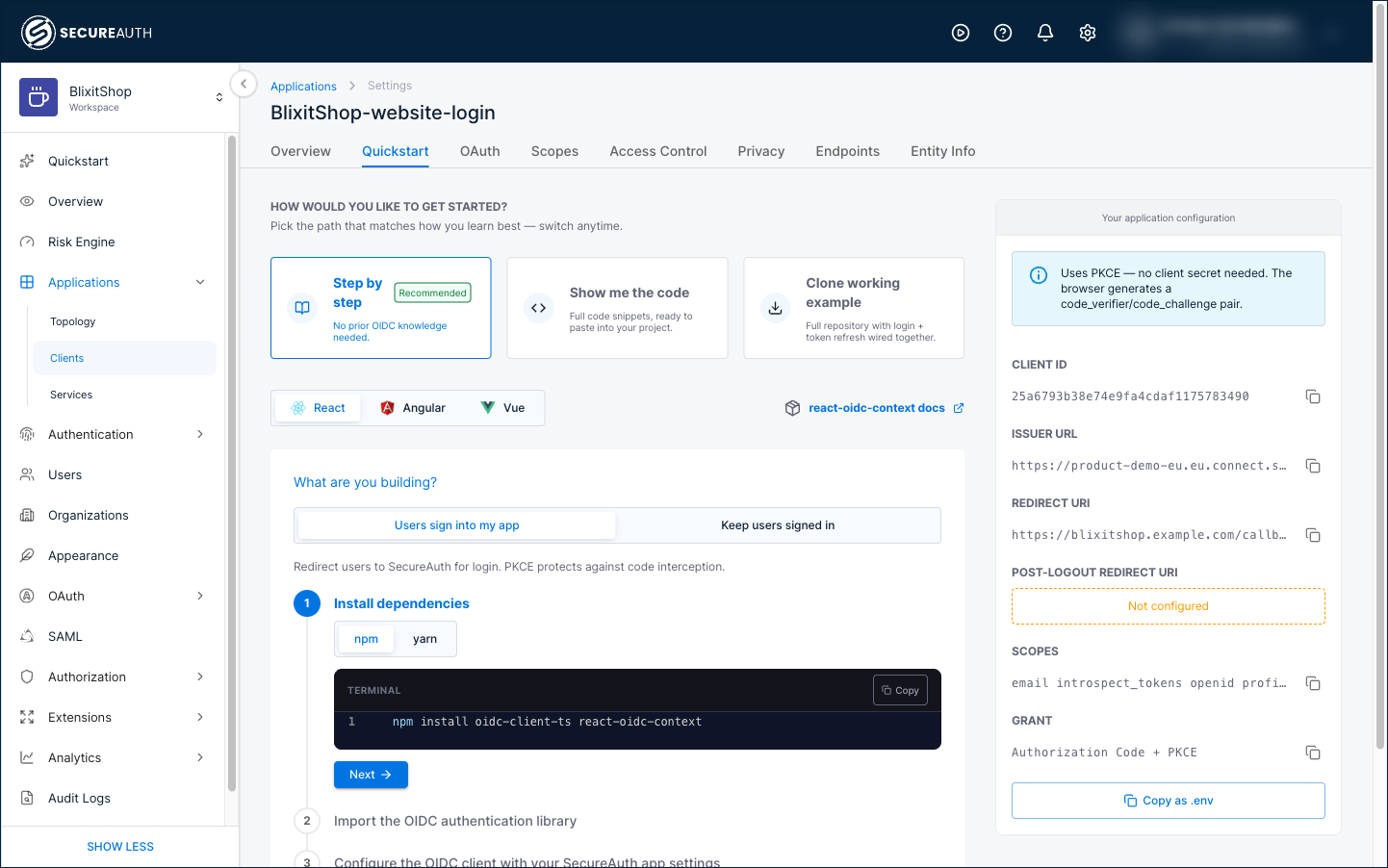Image resolution: width=1388 pixels, height=868 pixels.
Task: Collapse the sidebar with the chevron button
Action: coord(244,84)
